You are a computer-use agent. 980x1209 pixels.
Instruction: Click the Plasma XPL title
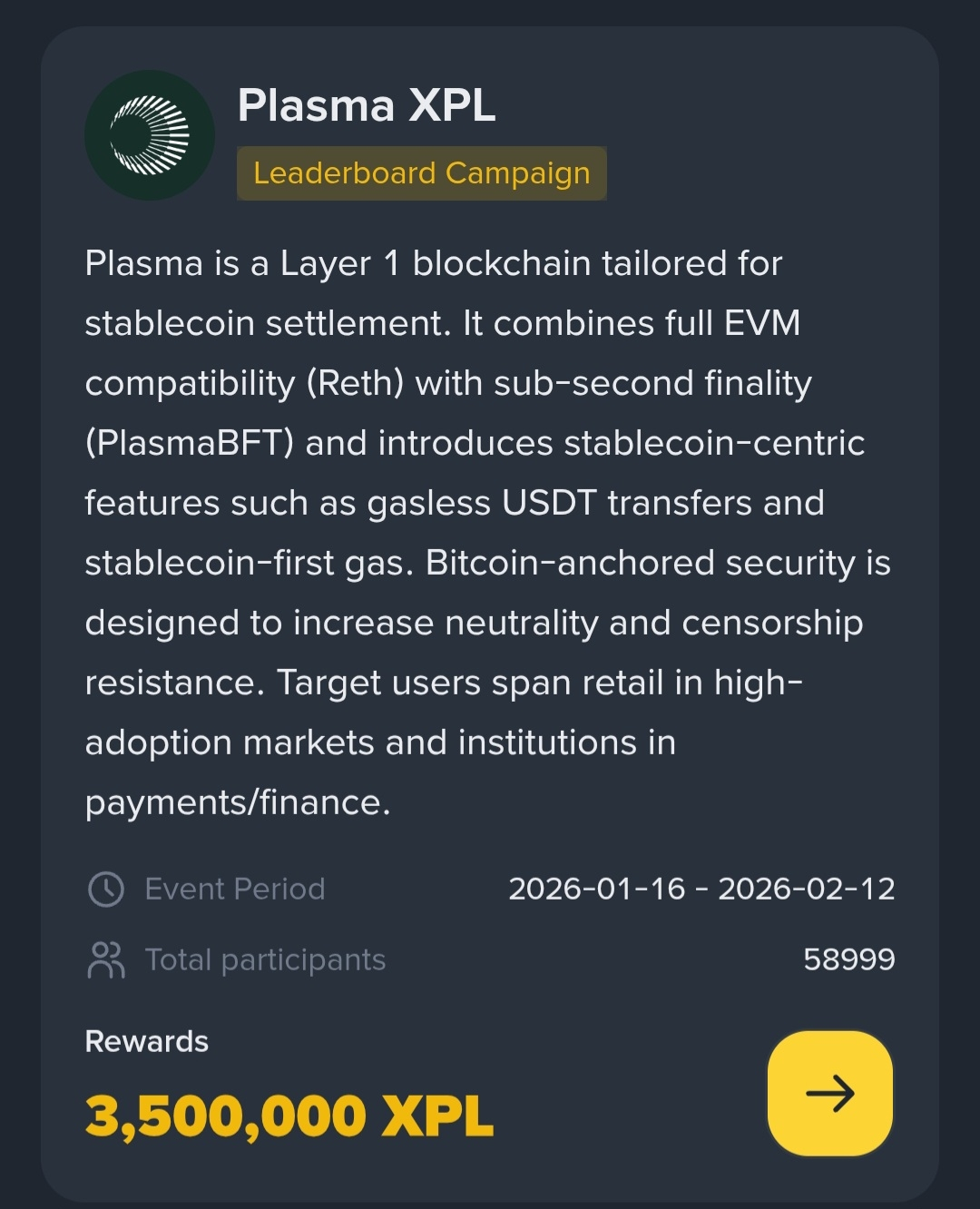point(367,105)
